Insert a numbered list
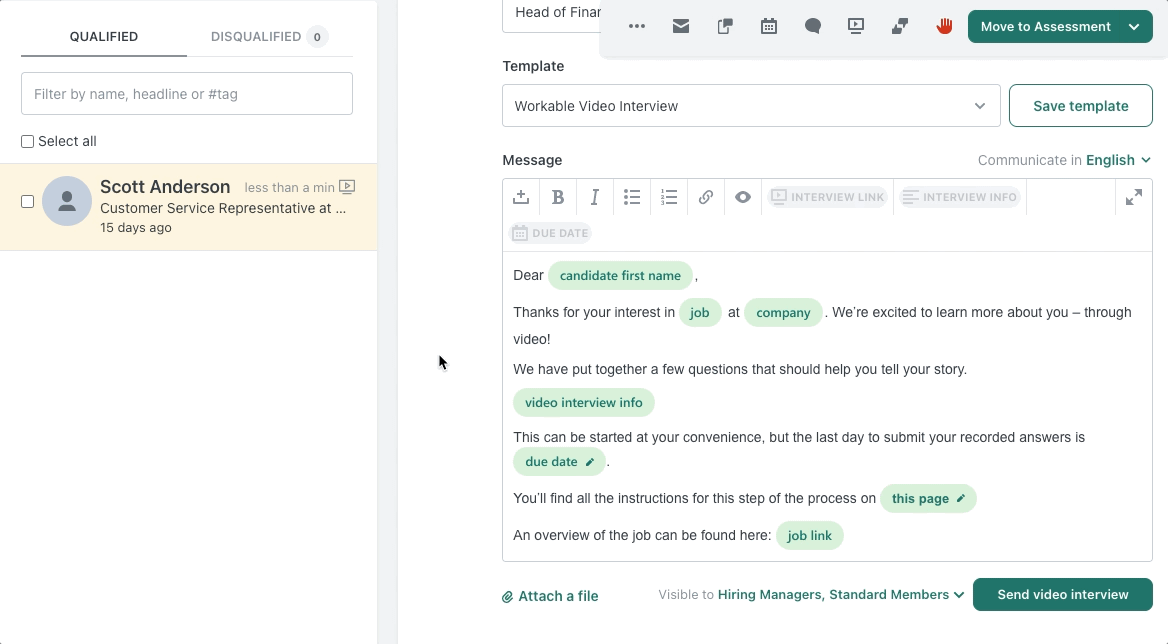 [669, 197]
